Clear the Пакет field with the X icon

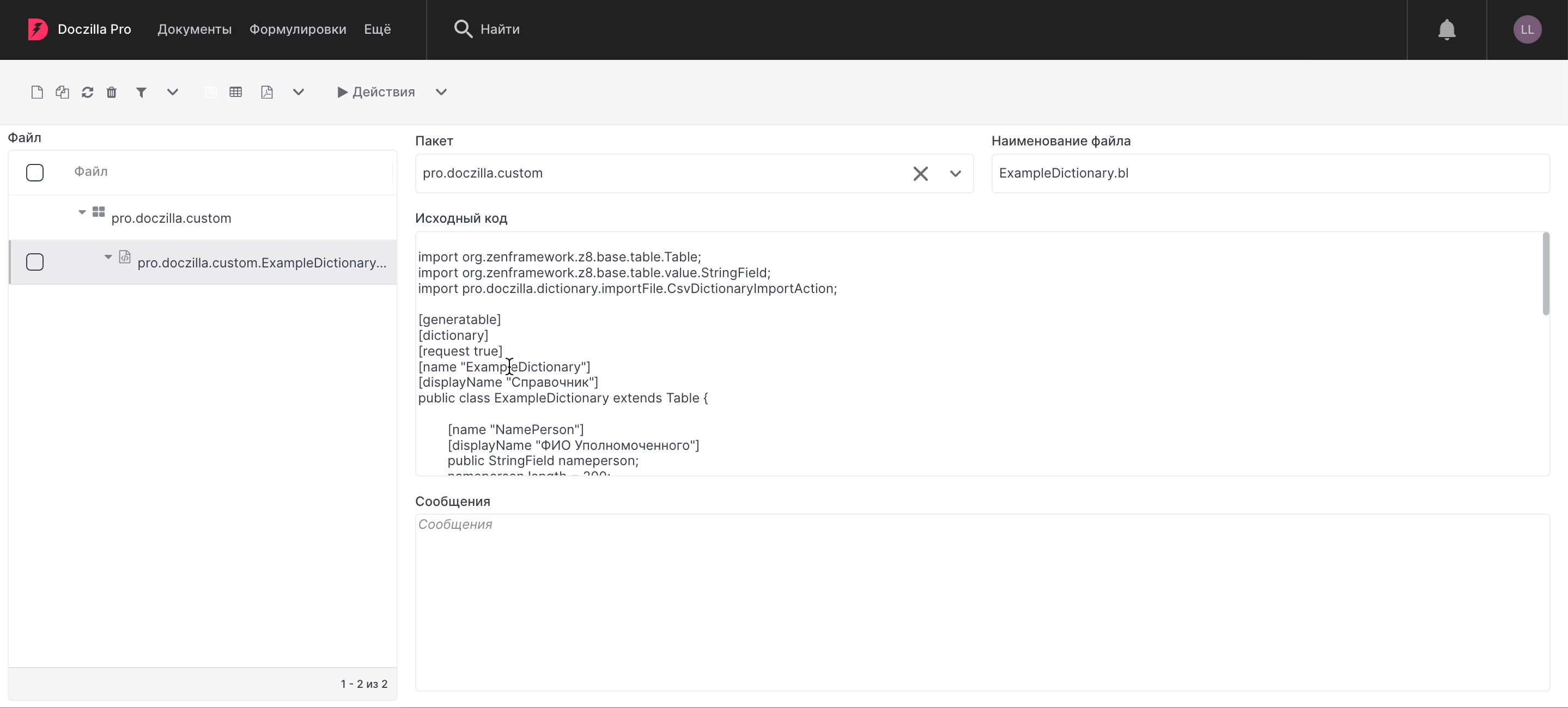point(920,173)
